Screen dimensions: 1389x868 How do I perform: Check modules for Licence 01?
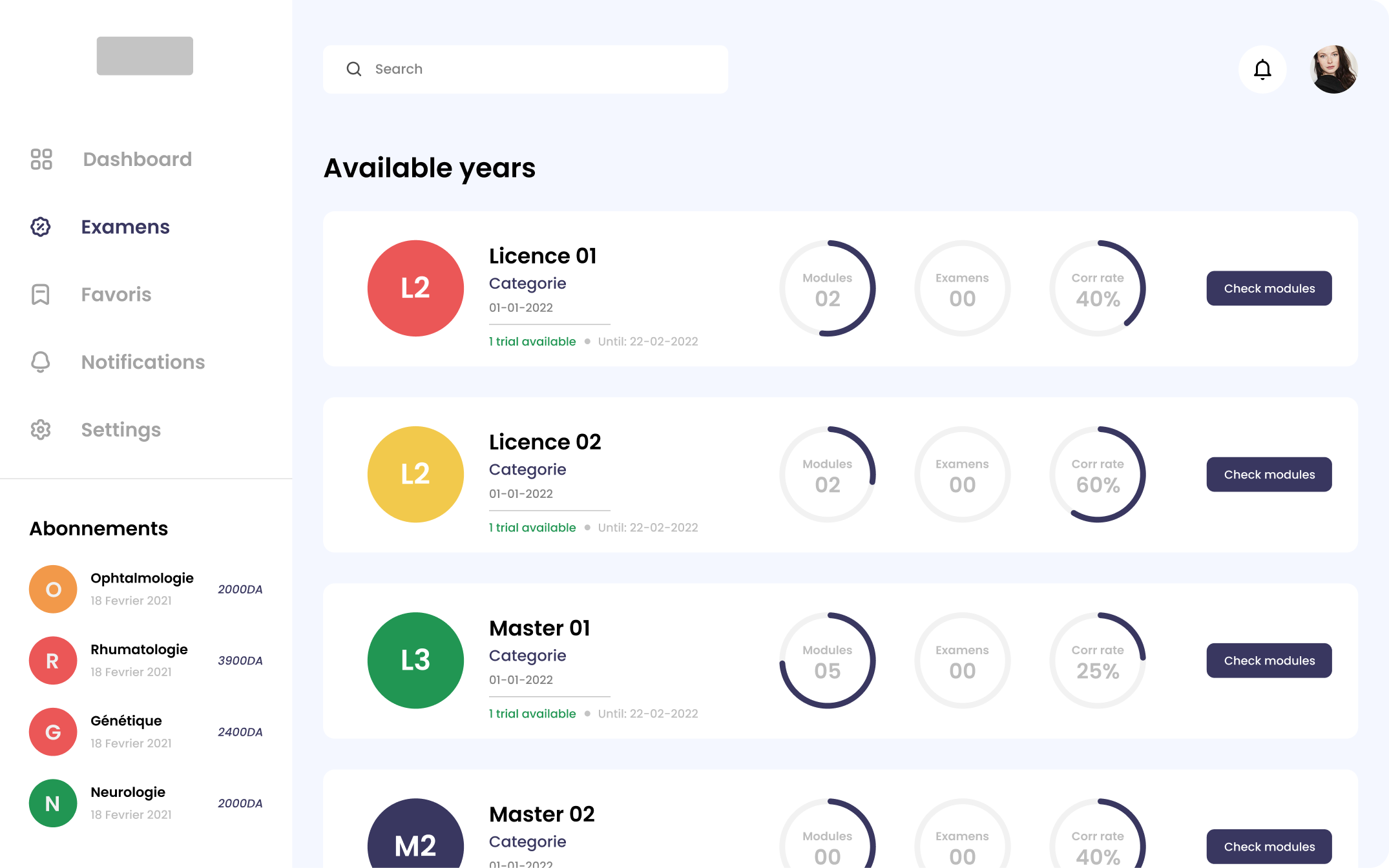coord(1269,288)
